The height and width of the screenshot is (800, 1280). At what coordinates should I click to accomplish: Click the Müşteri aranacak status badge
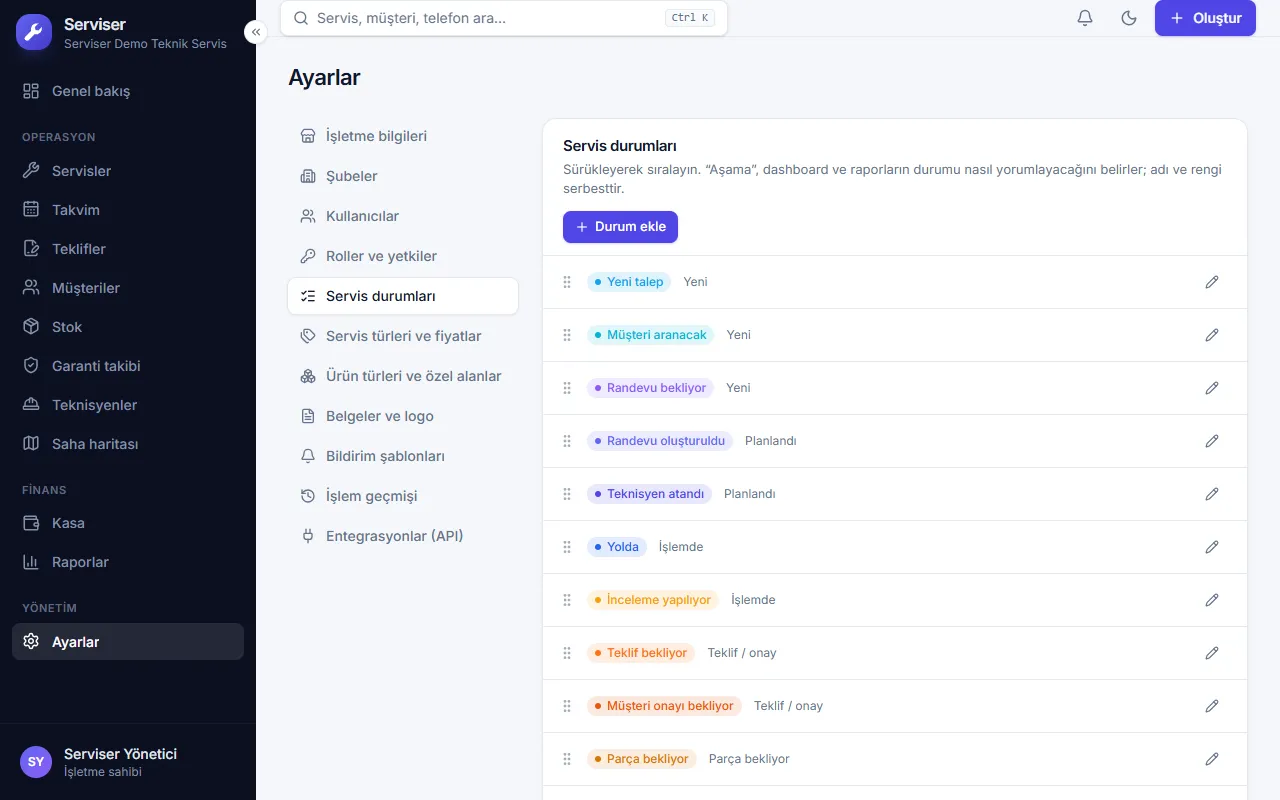pos(651,335)
